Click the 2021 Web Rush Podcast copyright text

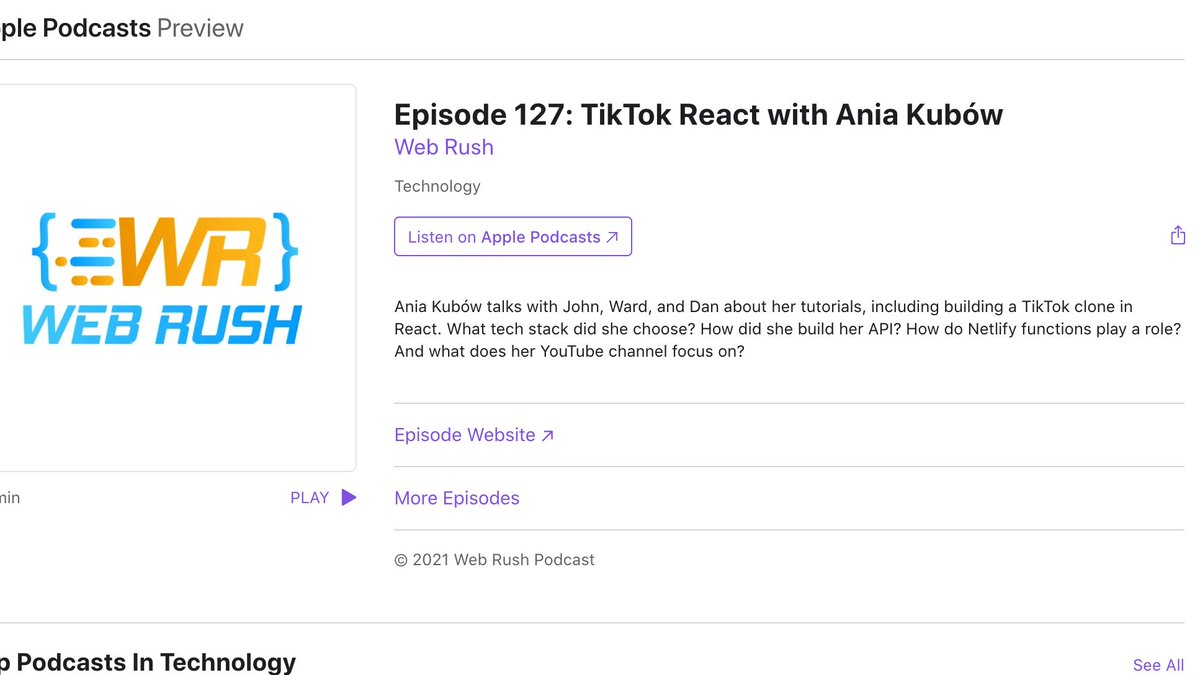[x=494, y=560]
